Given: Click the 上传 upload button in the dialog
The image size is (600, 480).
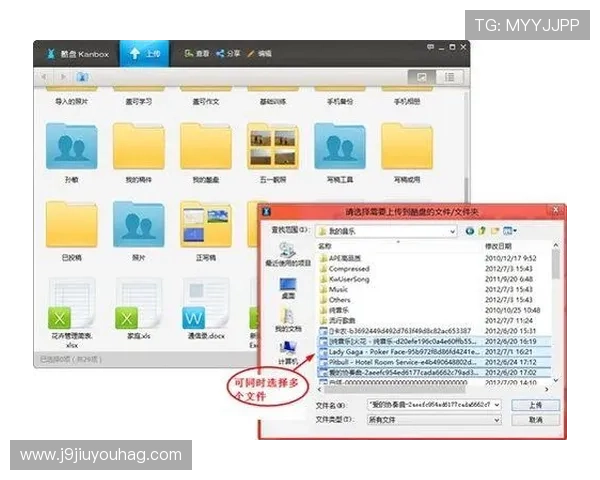Looking at the screenshot, I should pos(535,405).
